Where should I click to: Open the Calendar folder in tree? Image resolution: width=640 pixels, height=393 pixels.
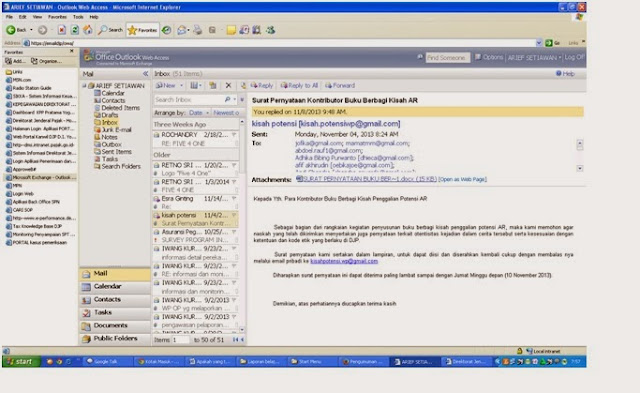point(109,93)
